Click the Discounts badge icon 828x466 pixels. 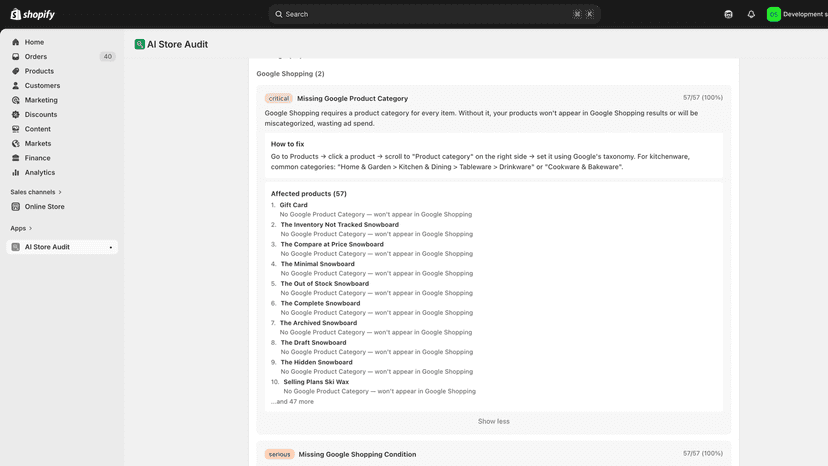(x=15, y=114)
